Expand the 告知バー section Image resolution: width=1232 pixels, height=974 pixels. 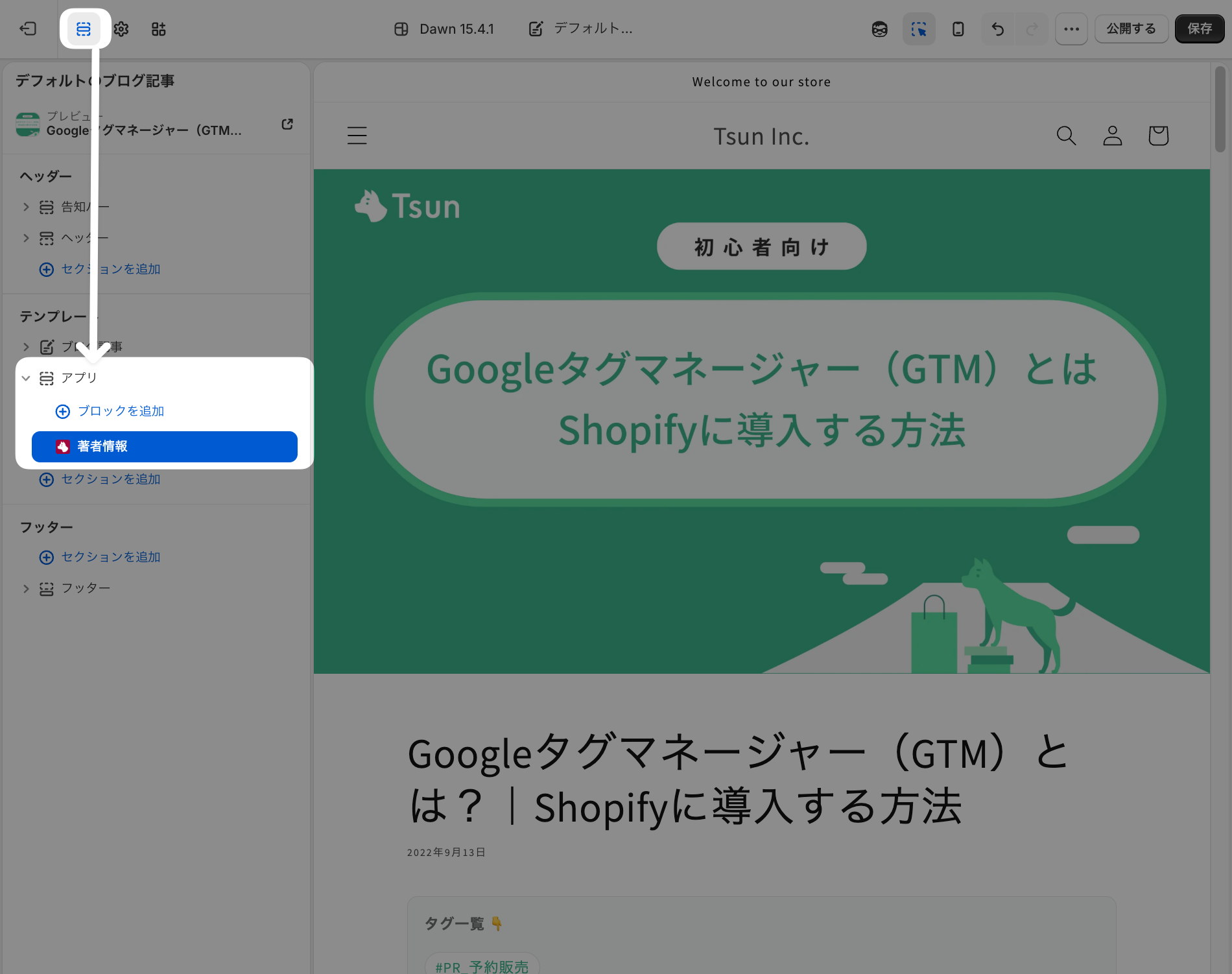click(26, 207)
